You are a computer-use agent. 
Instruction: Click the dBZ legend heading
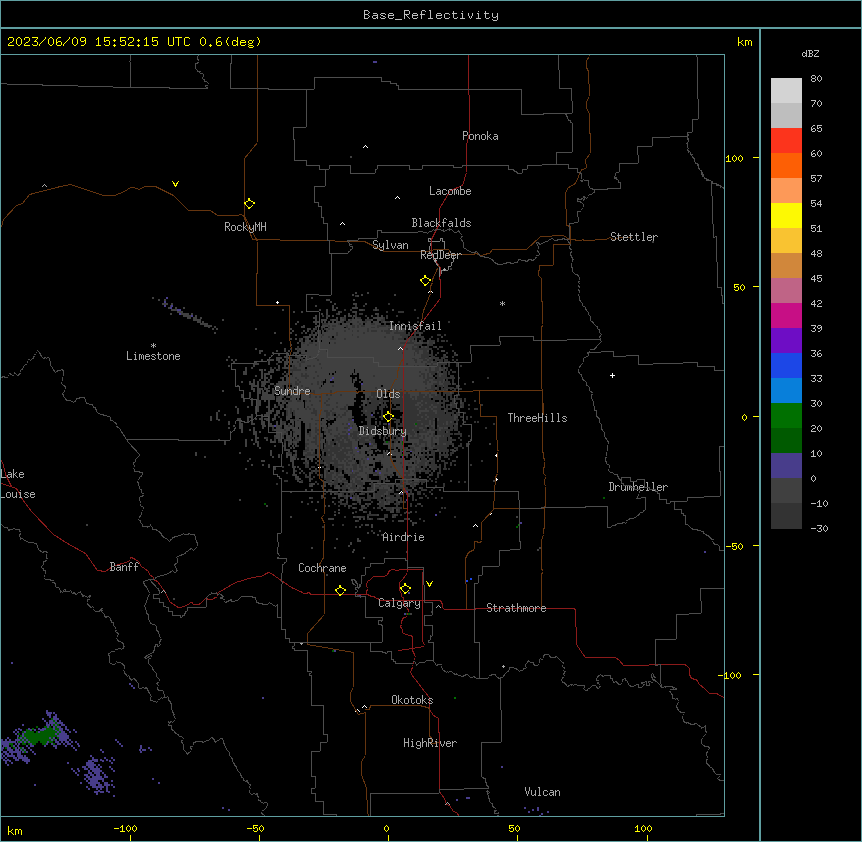pos(810,54)
